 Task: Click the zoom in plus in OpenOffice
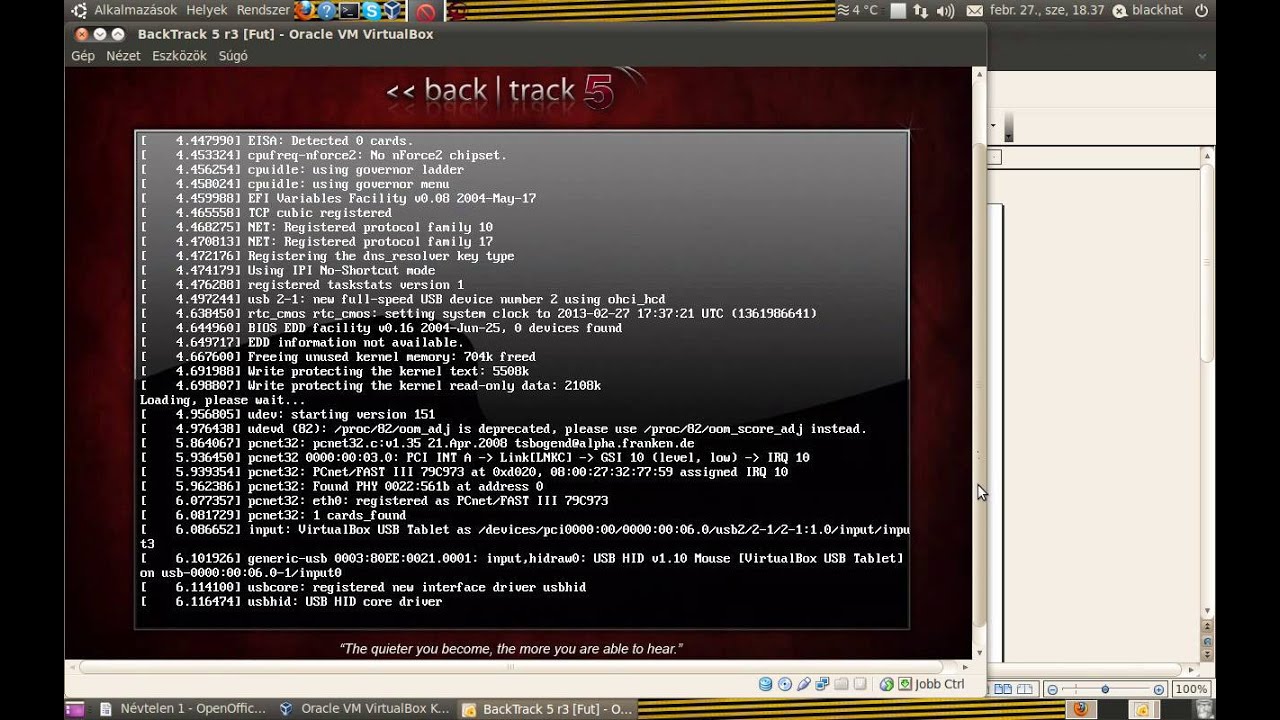1158,689
